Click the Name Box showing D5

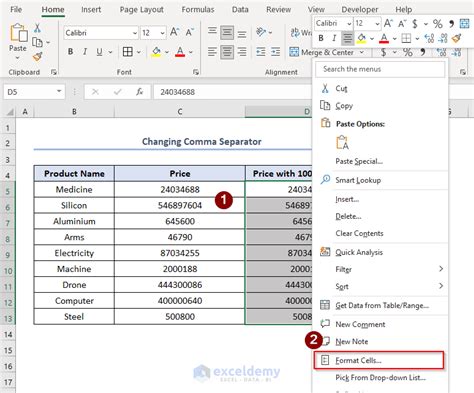tap(34, 92)
